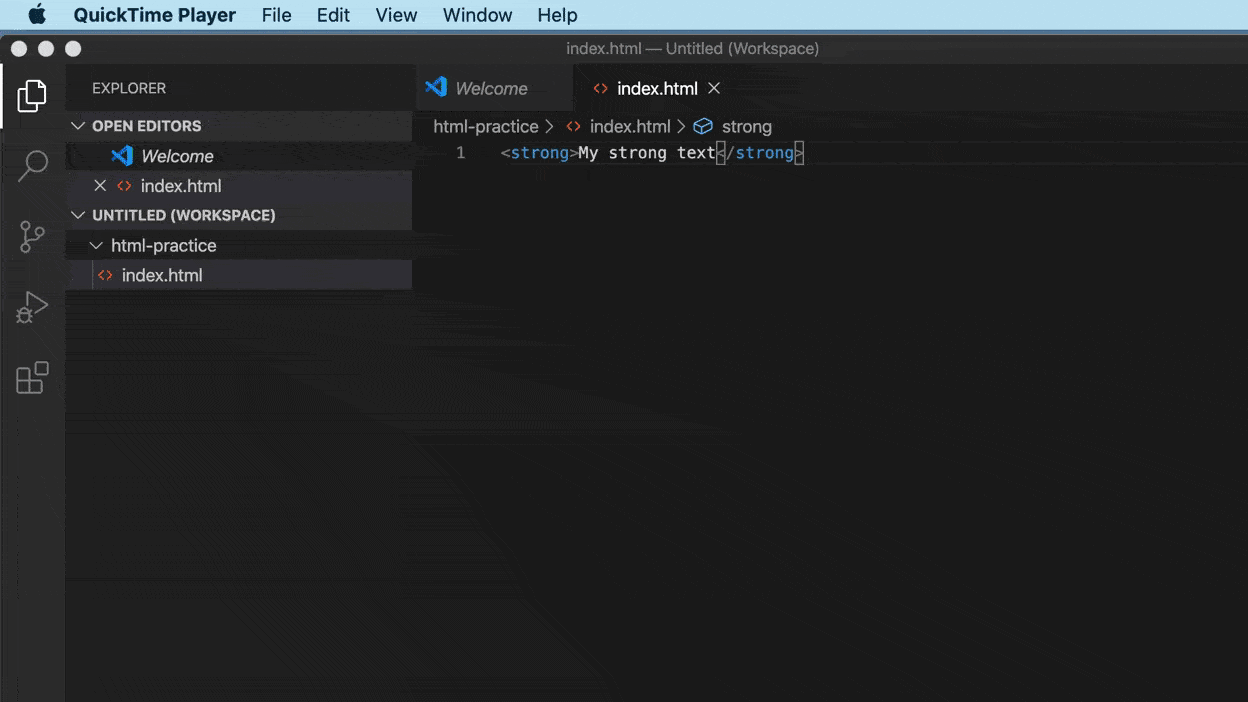Click HTML icon beside index.html in Open Editors
Image resolution: width=1248 pixels, height=702 pixels.
point(124,186)
